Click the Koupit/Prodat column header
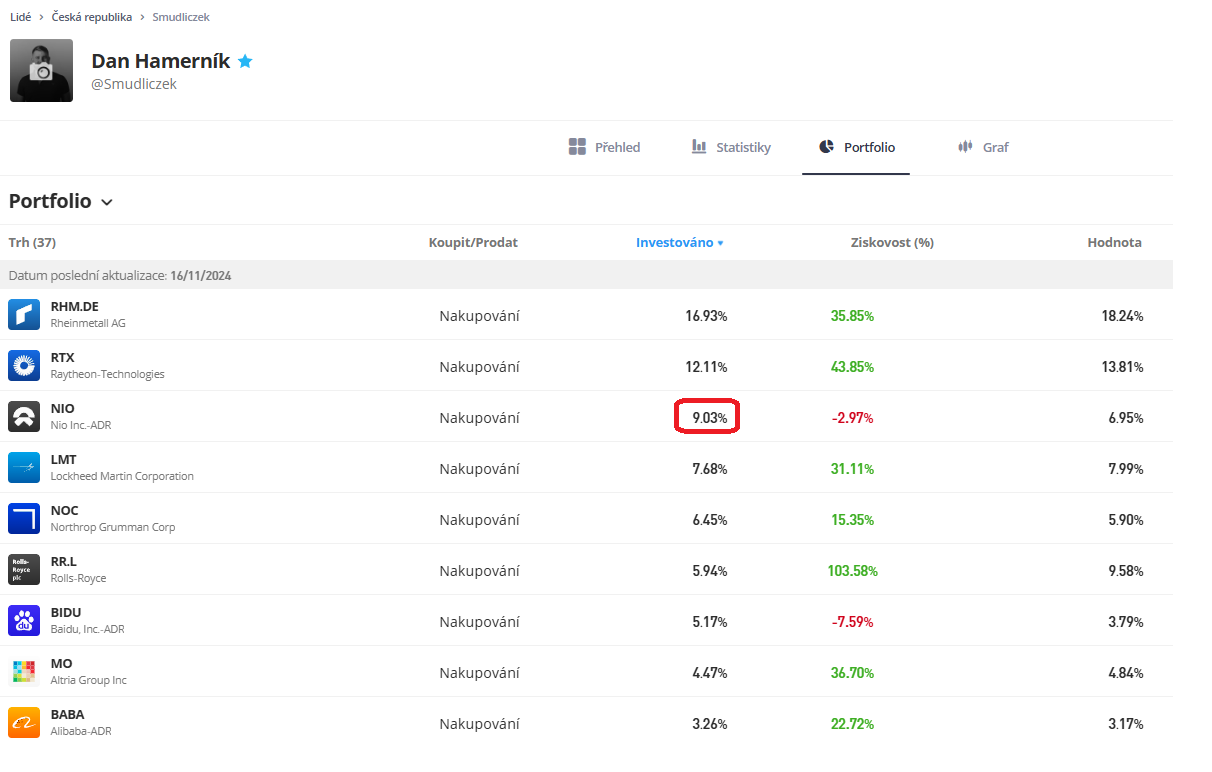 [473, 242]
